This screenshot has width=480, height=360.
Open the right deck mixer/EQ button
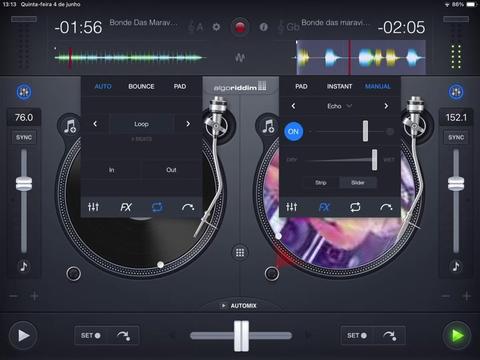[x=456, y=92]
